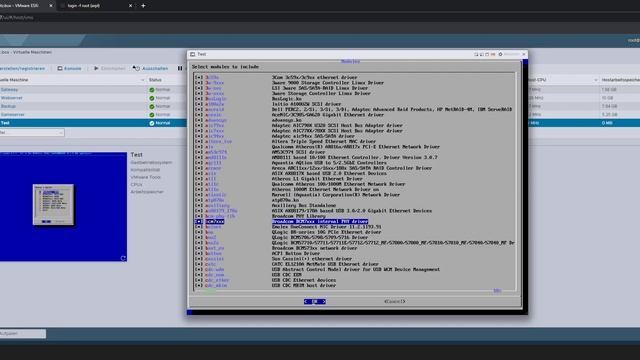The height and width of the screenshot is (360, 640).
Task: Click the Test VM console preview thumbnail
Action: (x=63, y=207)
